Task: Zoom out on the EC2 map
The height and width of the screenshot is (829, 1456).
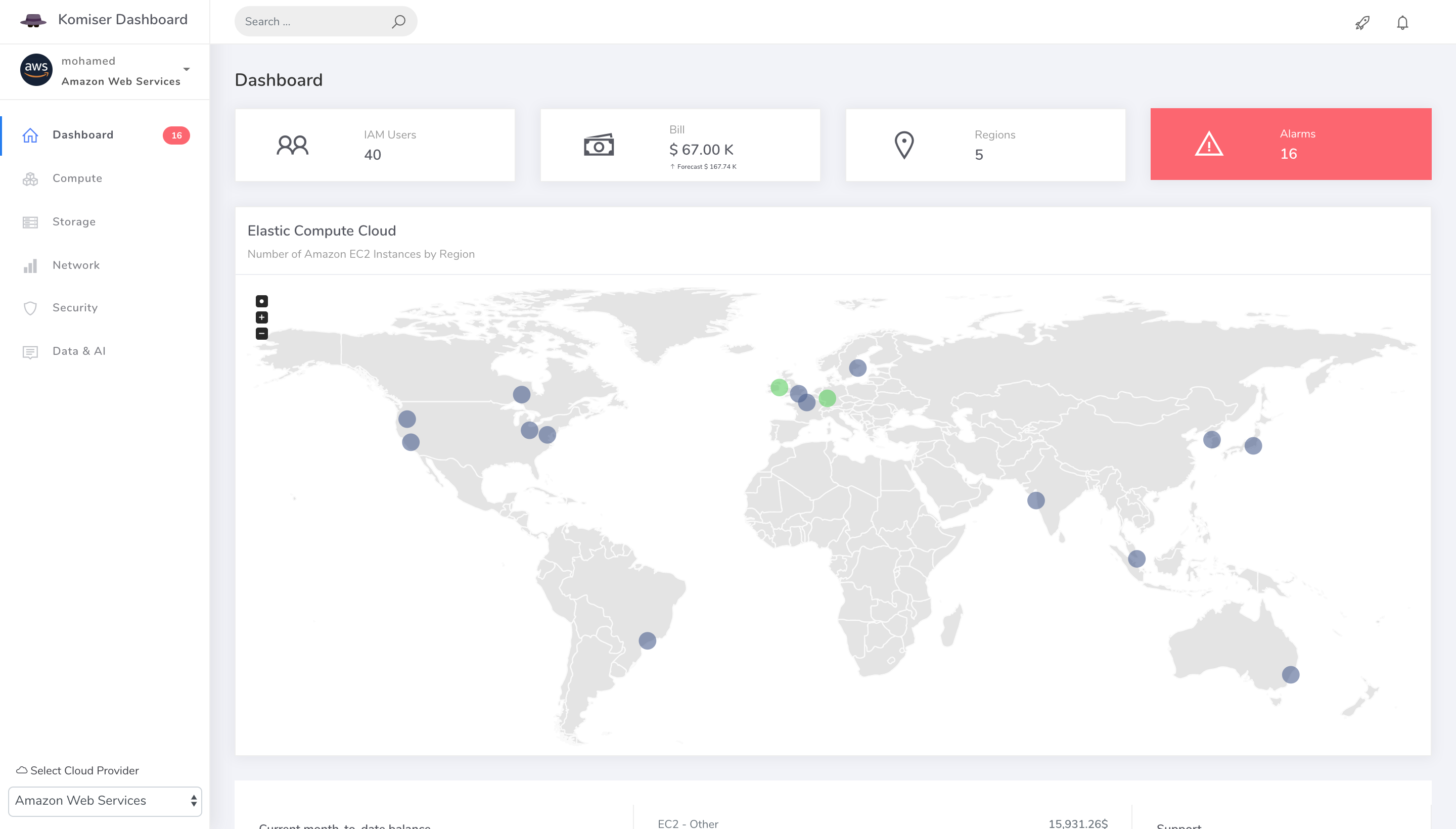Action: tap(261, 334)
